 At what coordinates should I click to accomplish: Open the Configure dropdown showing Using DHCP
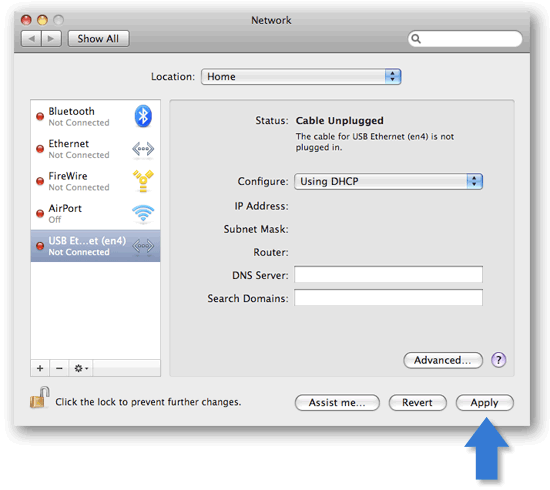pyautogui.click(x=388, y=181)
